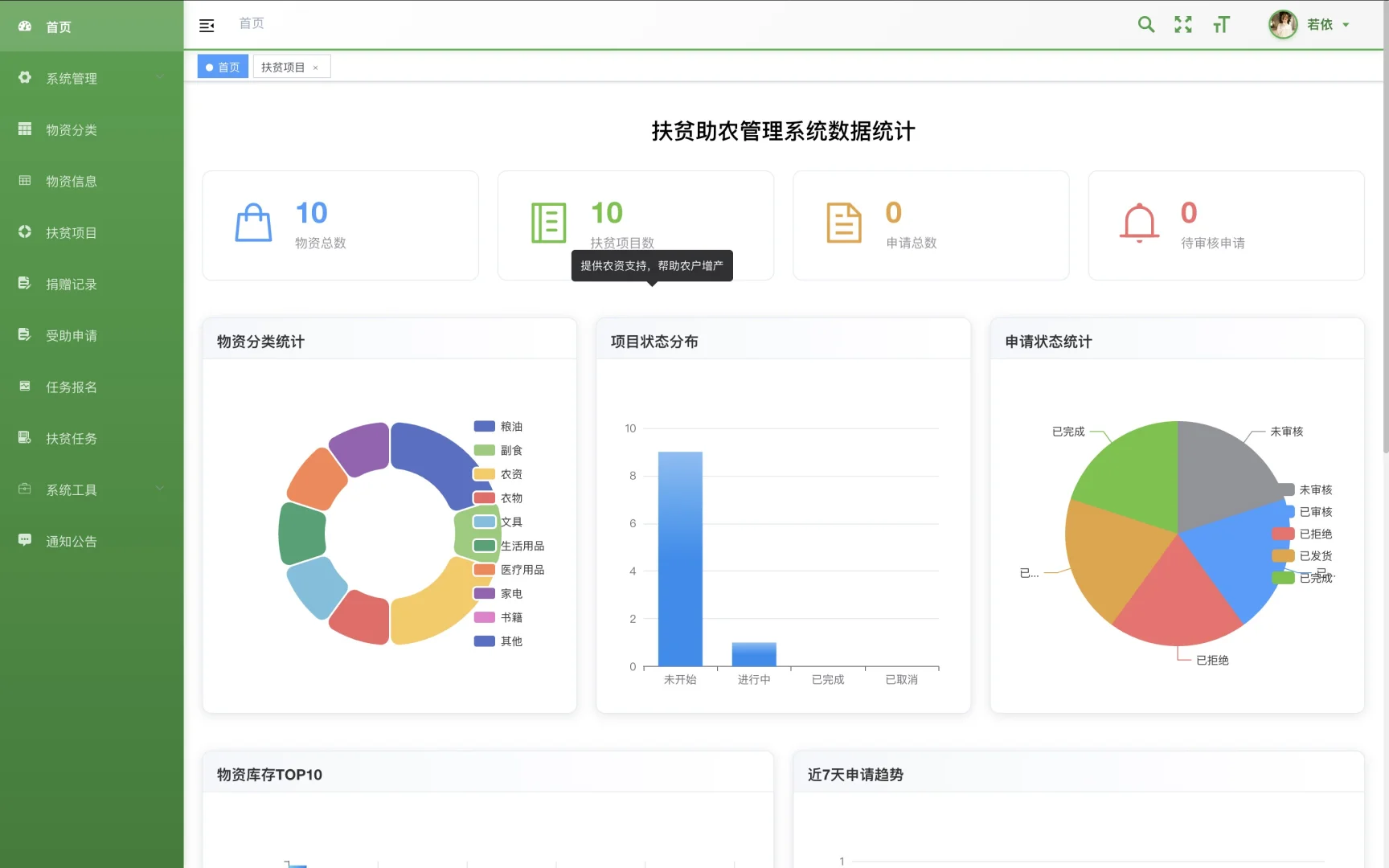Click the 捐赠记录 sidebar icon

[23, 284]
